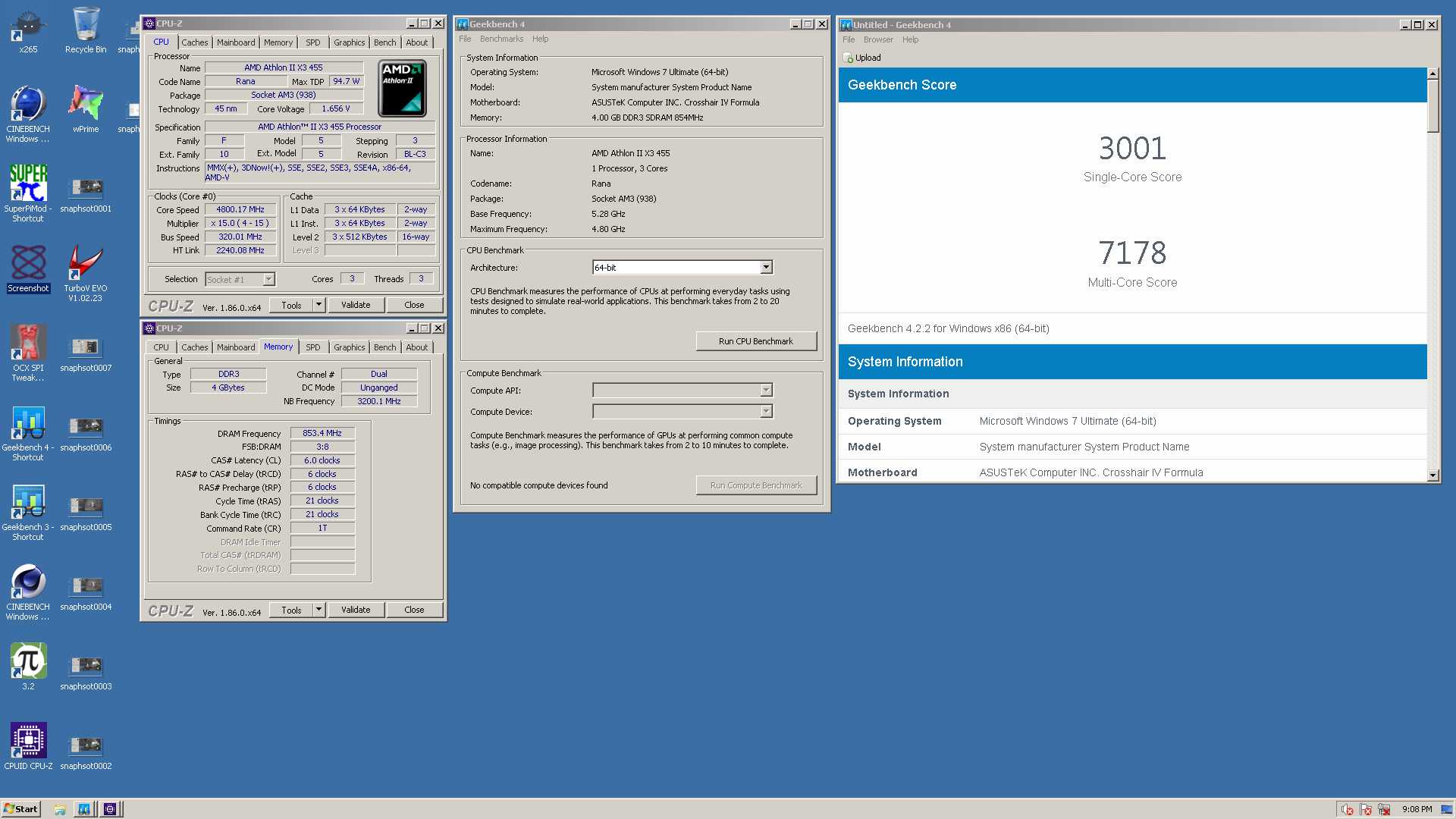Select snaphsot0005 file icon
The width and height of the screenshot is (1456, 819).
tap(86, 513)
